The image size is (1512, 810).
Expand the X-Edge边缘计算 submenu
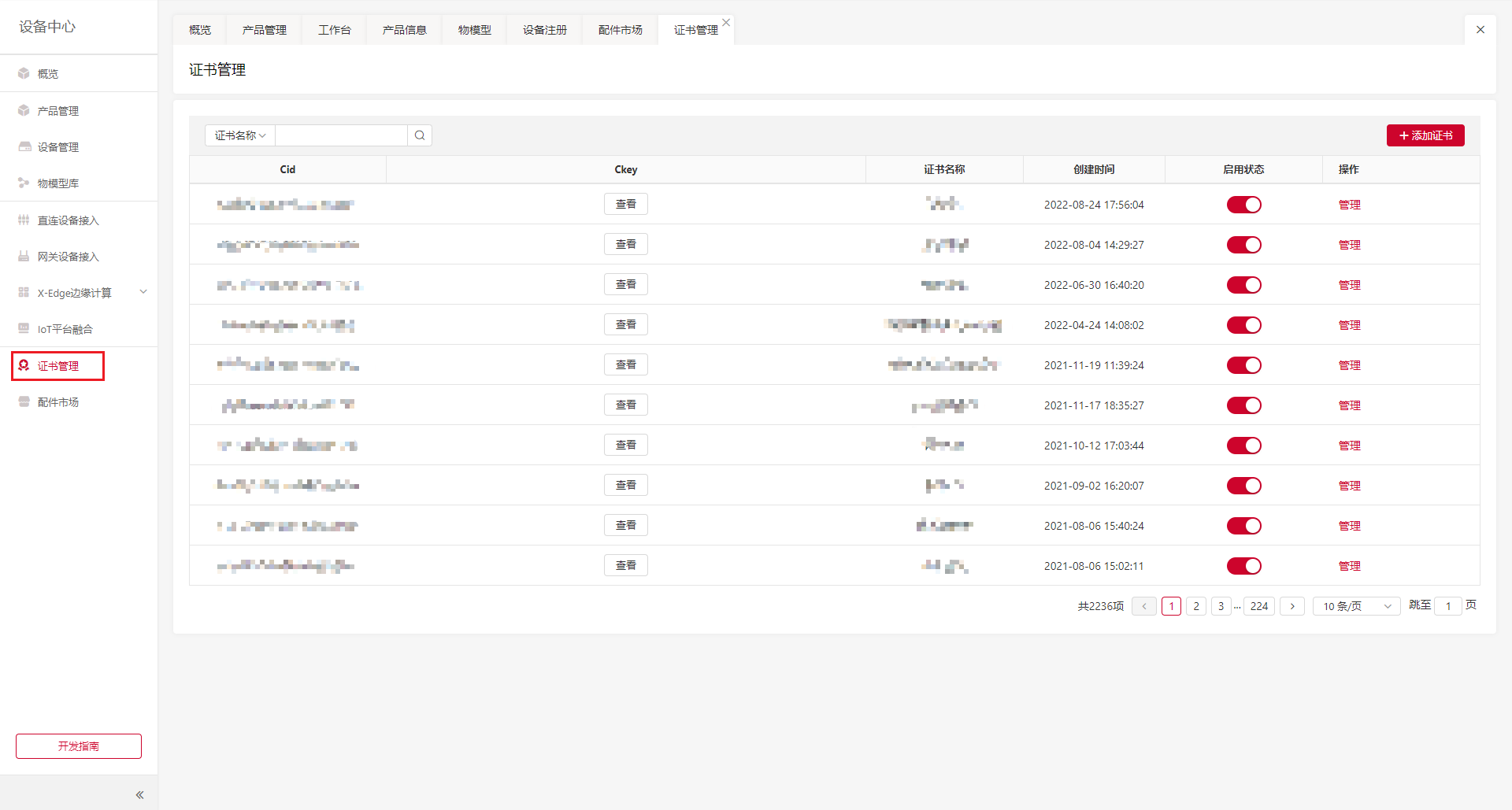143,292
